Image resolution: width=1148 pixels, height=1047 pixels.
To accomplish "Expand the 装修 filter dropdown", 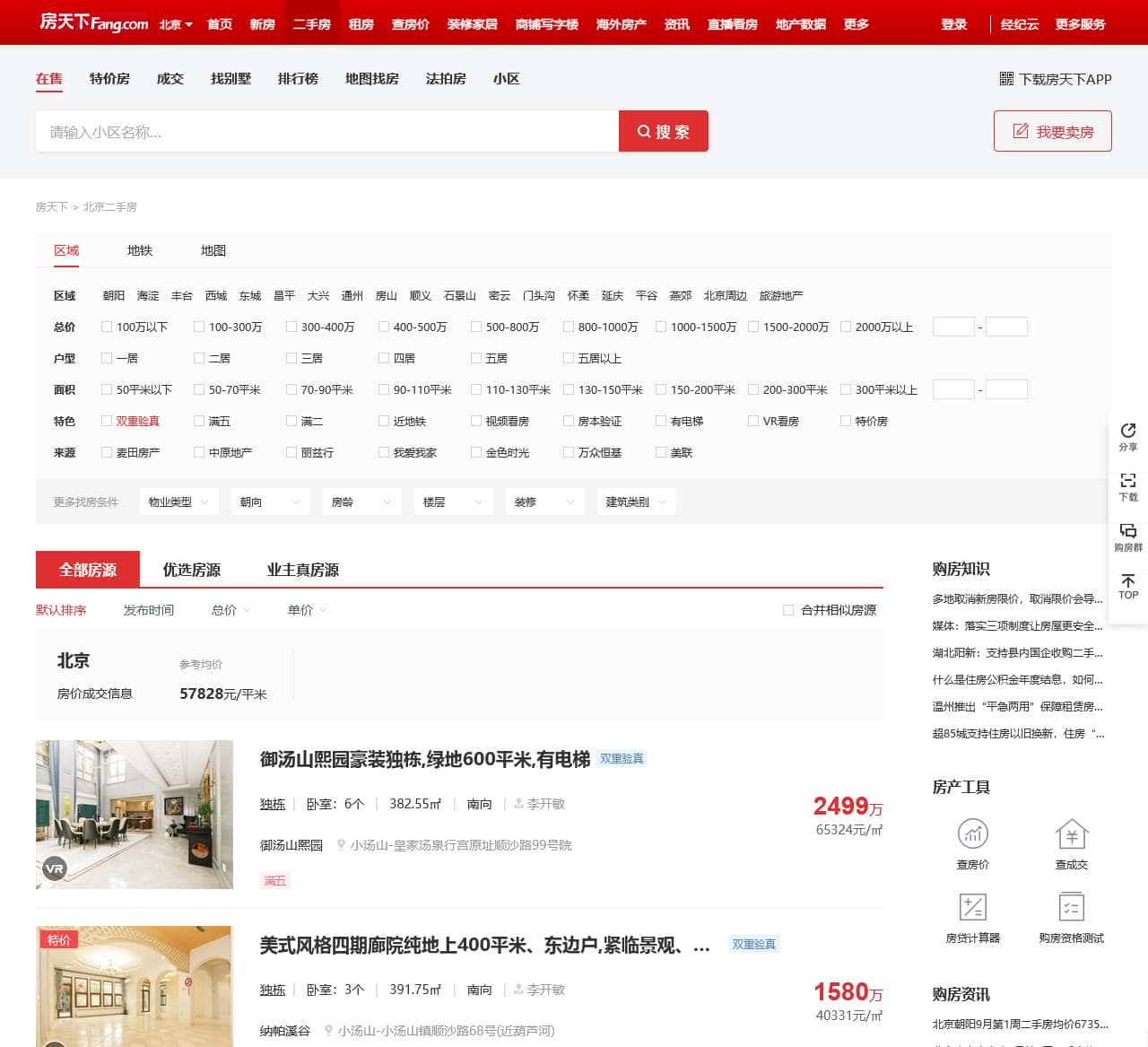I will pos(544,502).
